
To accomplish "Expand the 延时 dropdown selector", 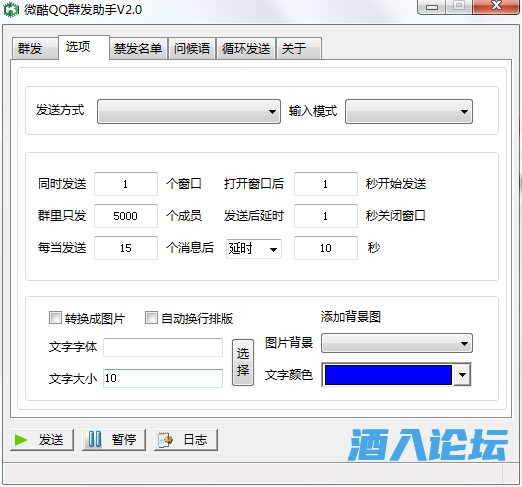I will tap(254, 249).
